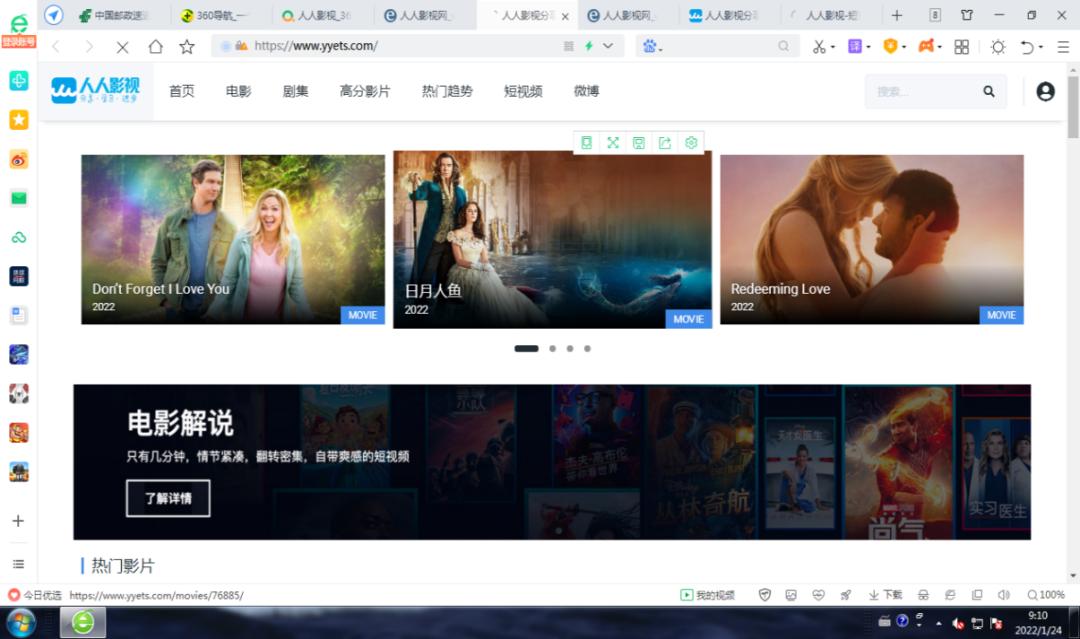Add a sidebar app with the plus
The width and height of the screenshot is (1080, 639).
click(19, 521)
